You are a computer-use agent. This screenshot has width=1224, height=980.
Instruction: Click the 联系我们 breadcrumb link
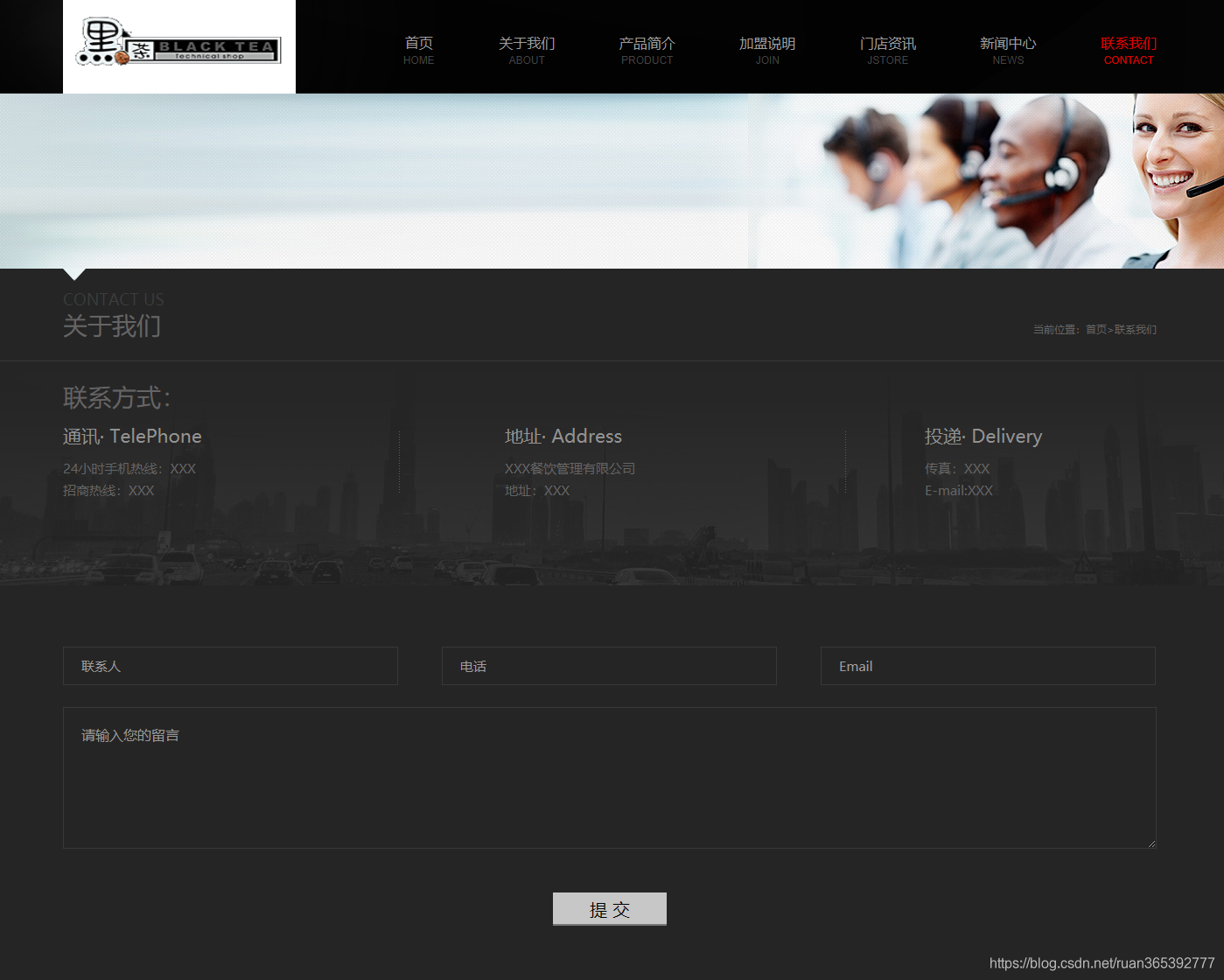pyautogui.click(x=1136, y=330)
